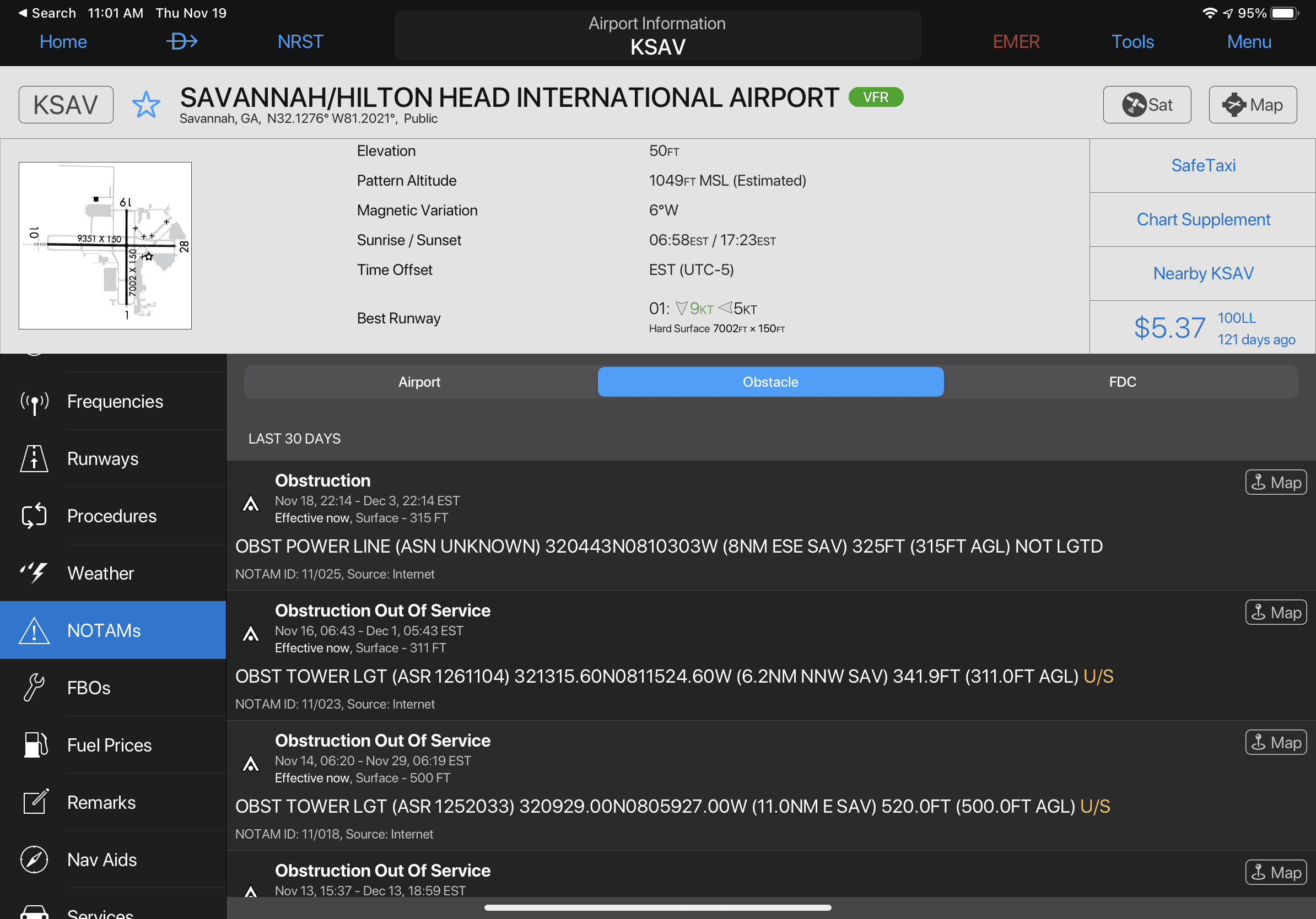Click the FBOs wrench icon
Viewport: 1316px width, 919px height.
coord(34,688)
